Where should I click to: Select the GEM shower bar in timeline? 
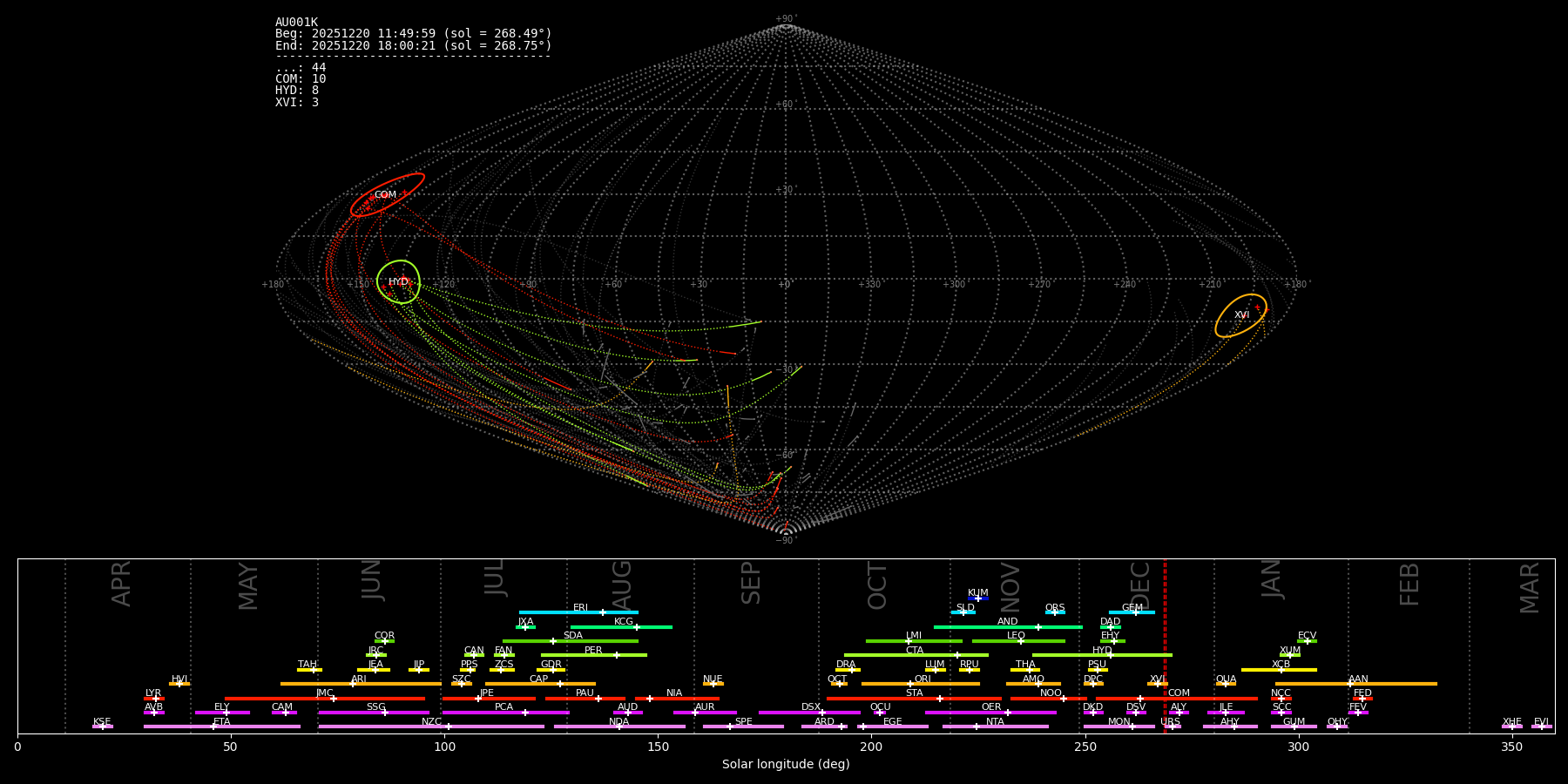point(1132,612)
